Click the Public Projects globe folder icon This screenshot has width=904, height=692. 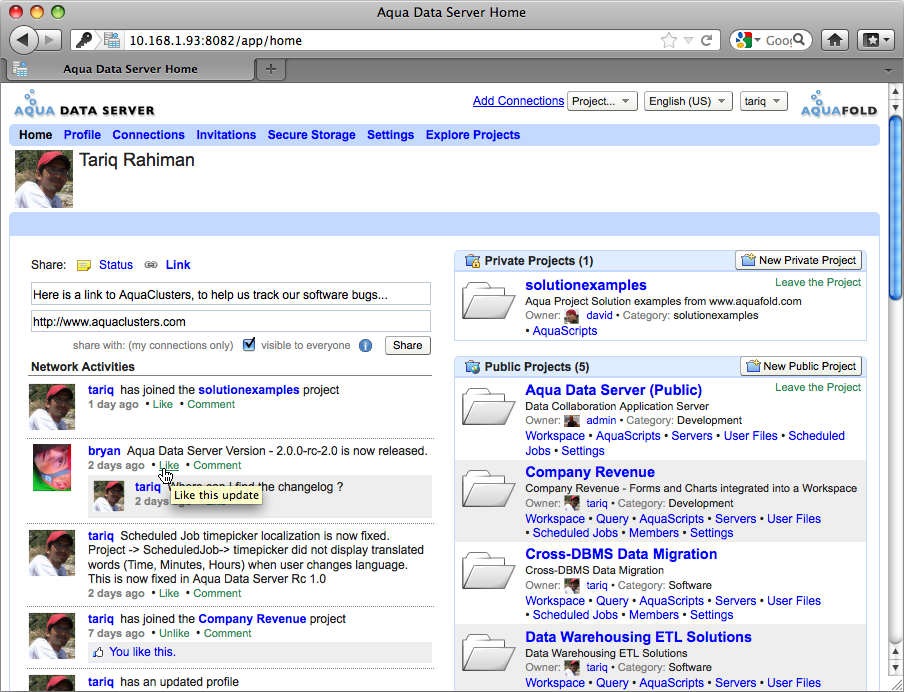[473, 367]
